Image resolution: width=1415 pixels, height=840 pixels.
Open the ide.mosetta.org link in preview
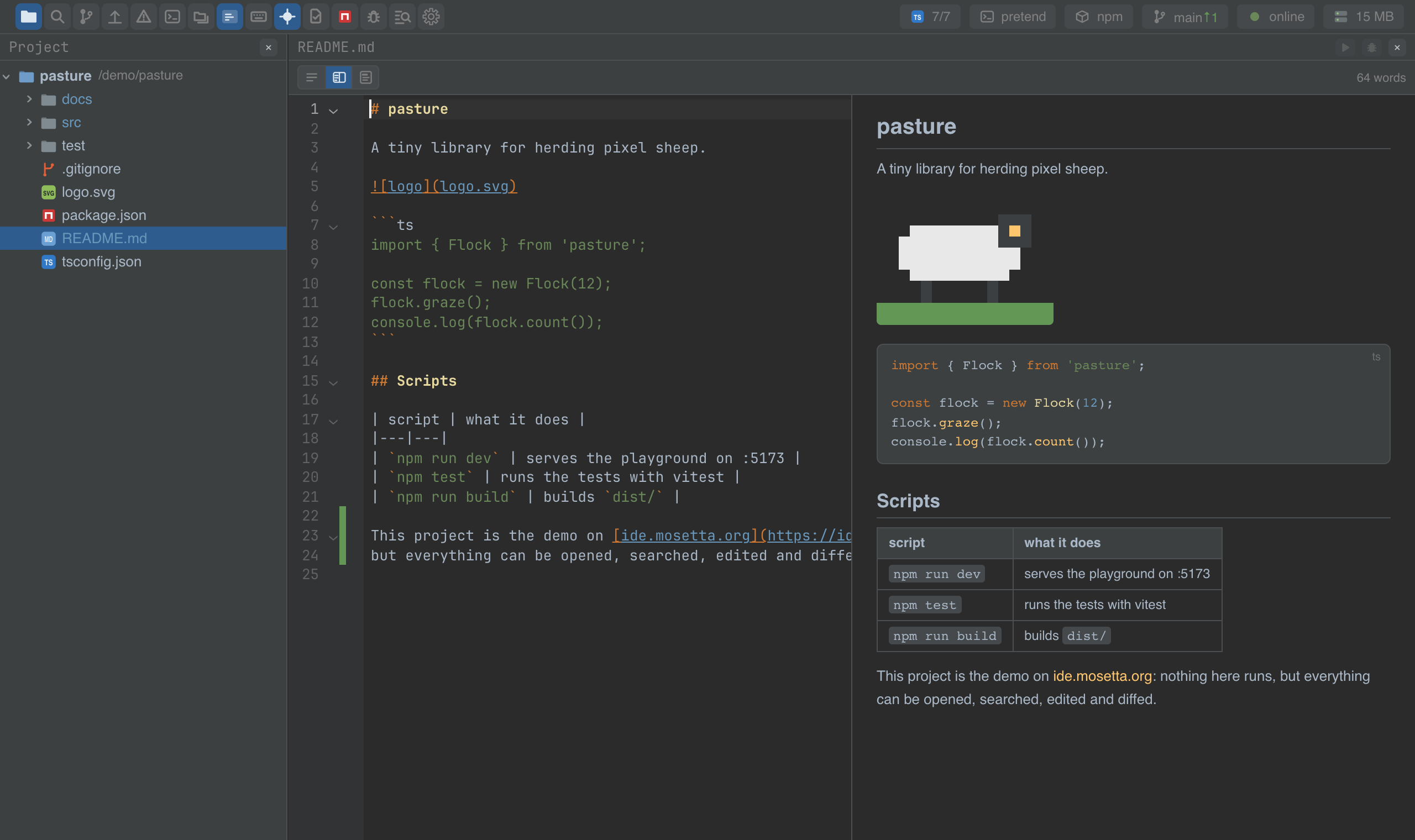(1102, 676)
